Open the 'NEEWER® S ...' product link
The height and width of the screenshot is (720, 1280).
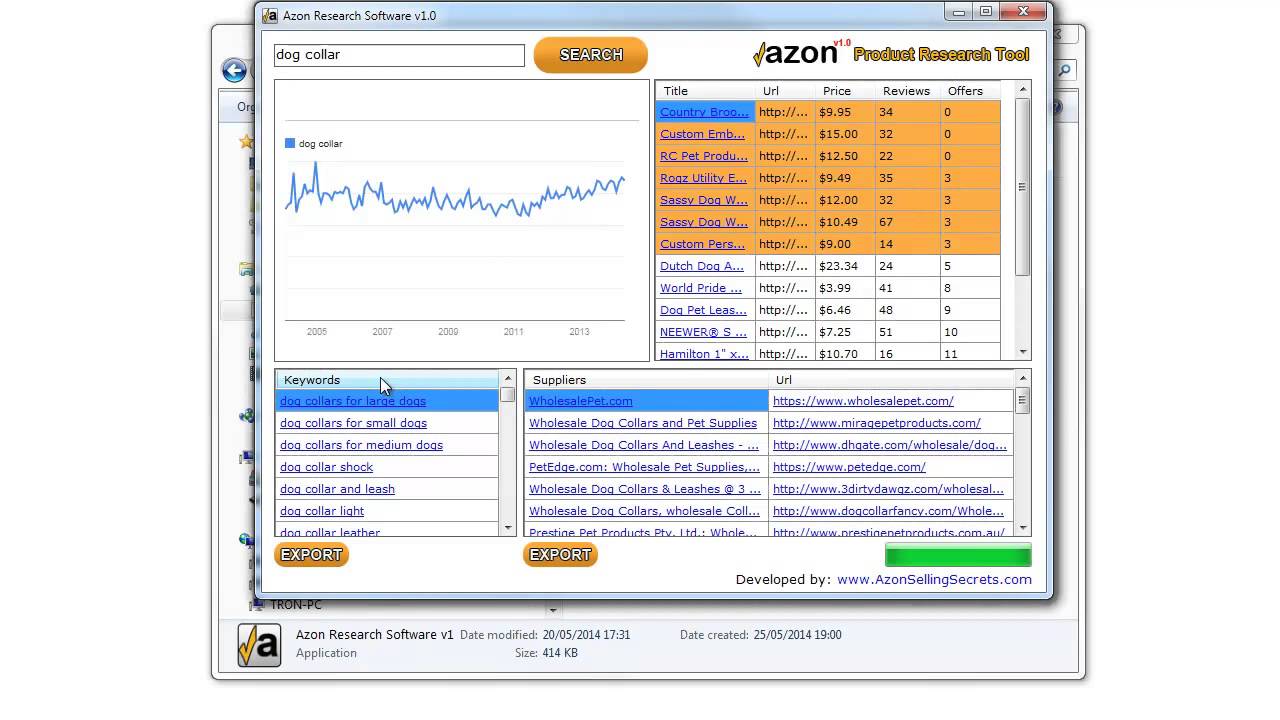(703, 332)
